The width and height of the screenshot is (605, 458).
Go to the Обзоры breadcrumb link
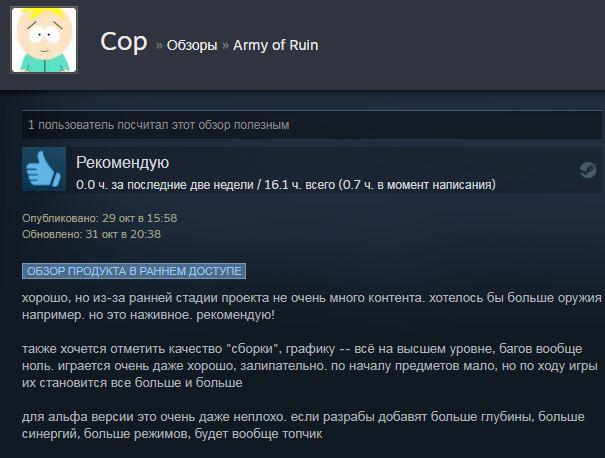click(192, 45)
